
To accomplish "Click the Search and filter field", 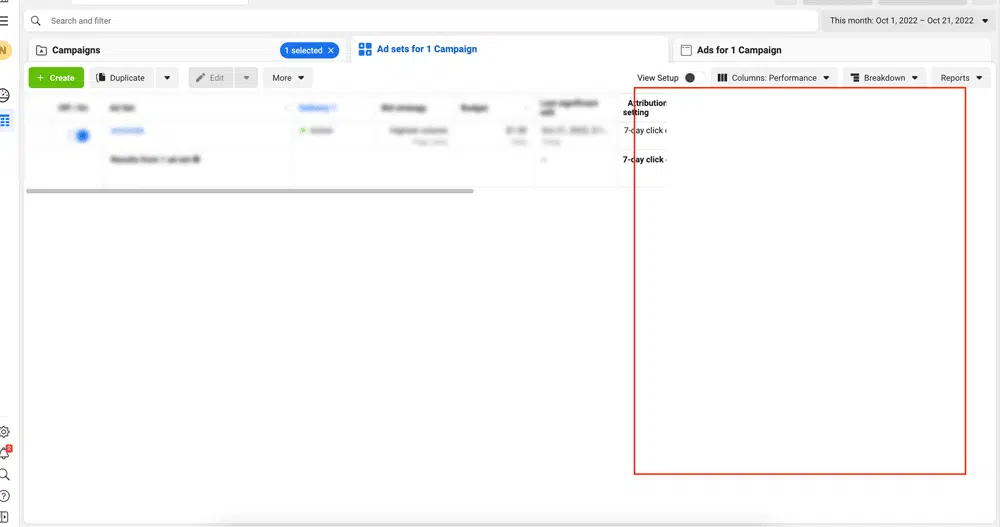I will click(x=420, y=20).
